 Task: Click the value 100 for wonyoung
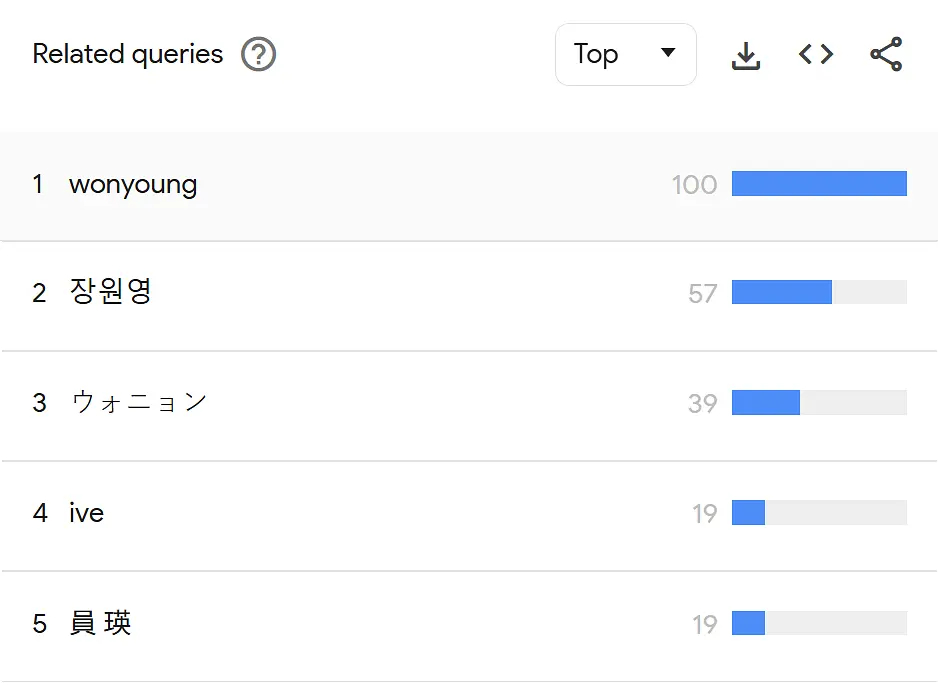pos(694,184)
